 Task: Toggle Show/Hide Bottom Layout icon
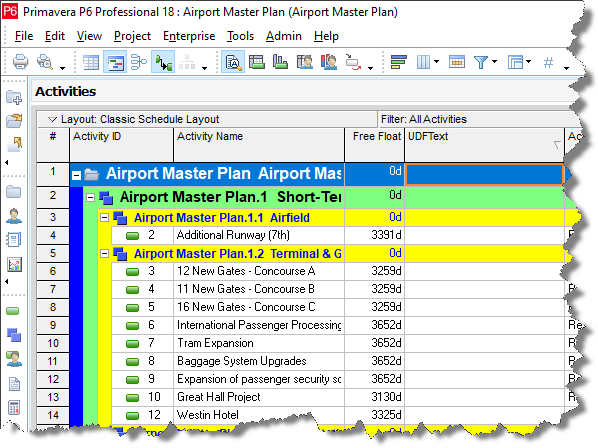coord(233,62)
